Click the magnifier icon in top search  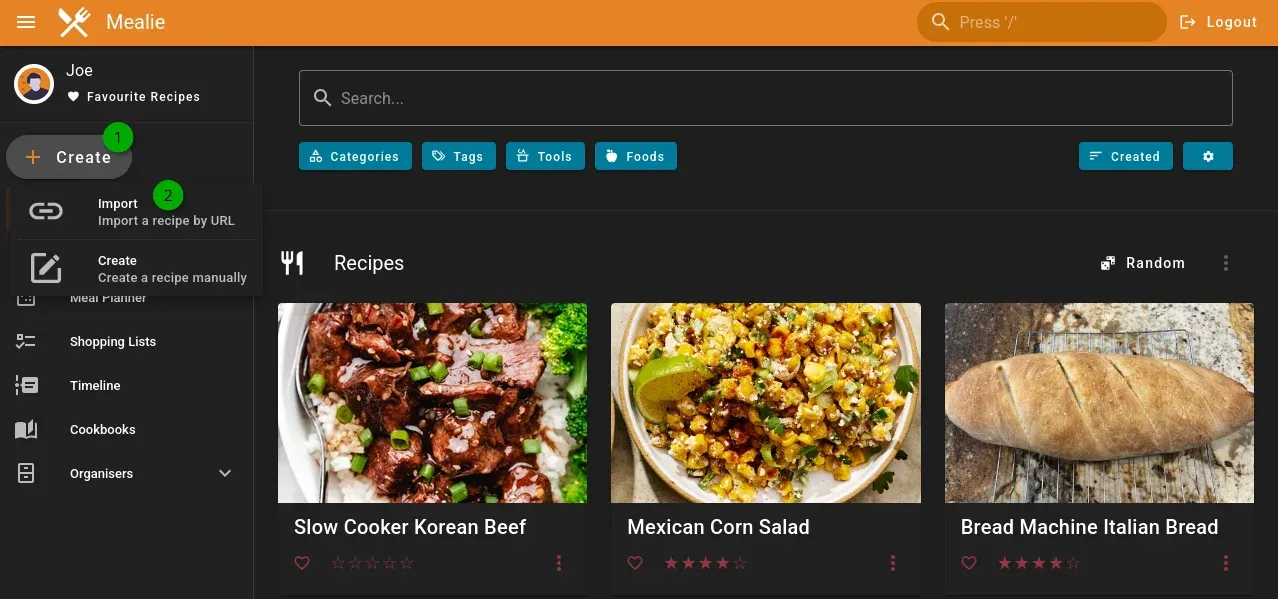point(940,22)
